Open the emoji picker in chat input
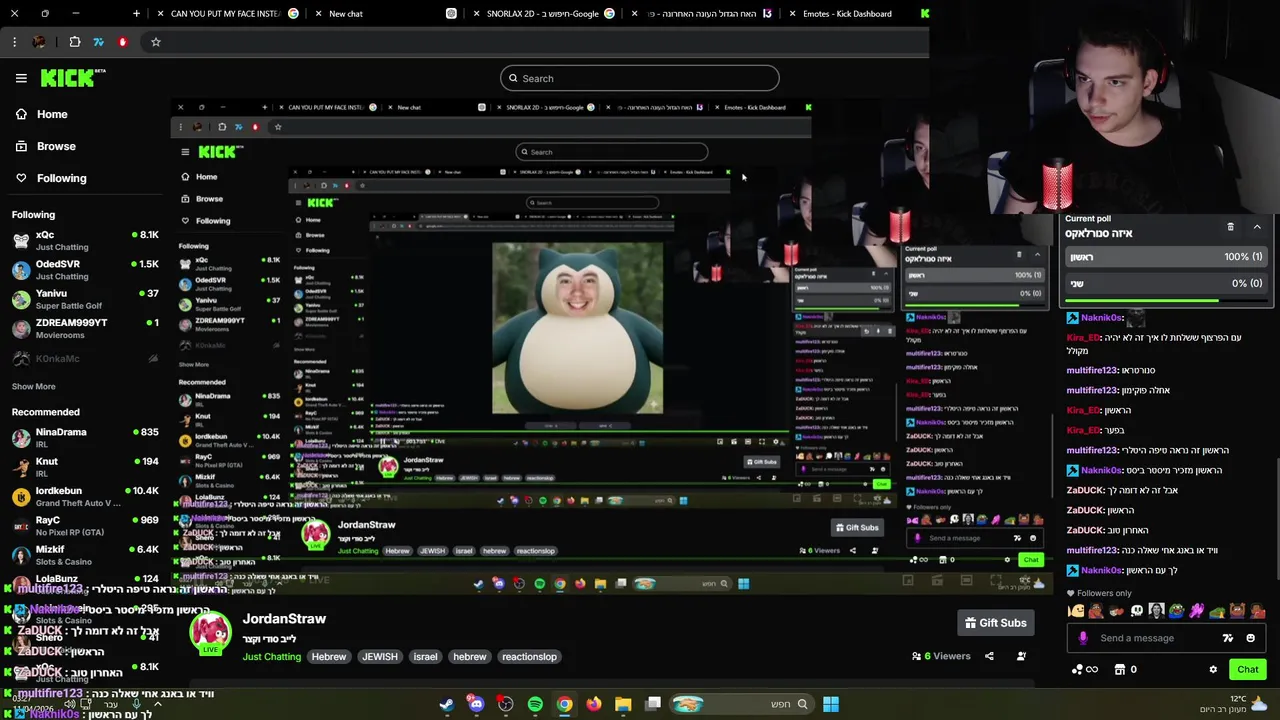 [1250, 638]
